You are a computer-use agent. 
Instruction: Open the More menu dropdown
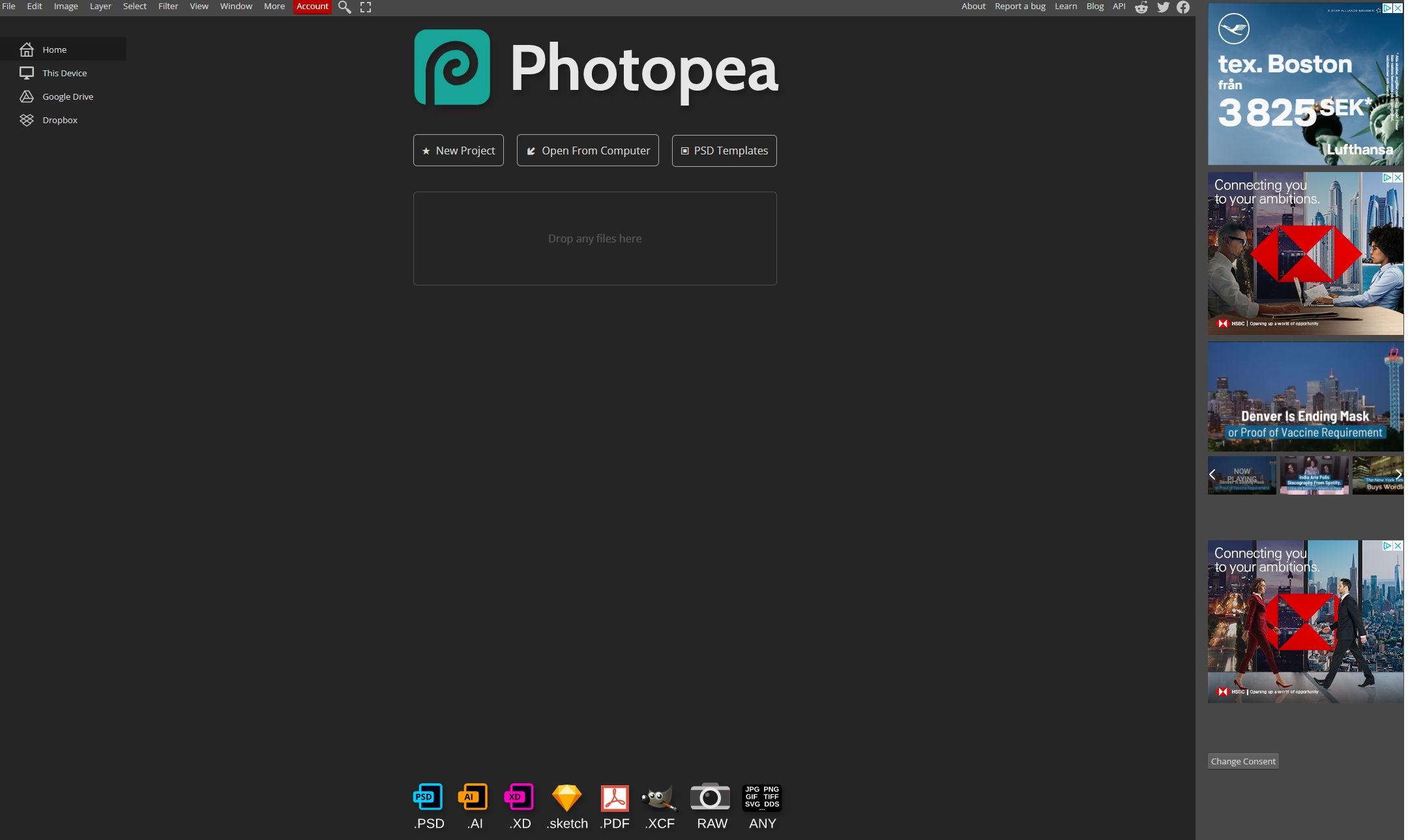click(x=273, y=6)
